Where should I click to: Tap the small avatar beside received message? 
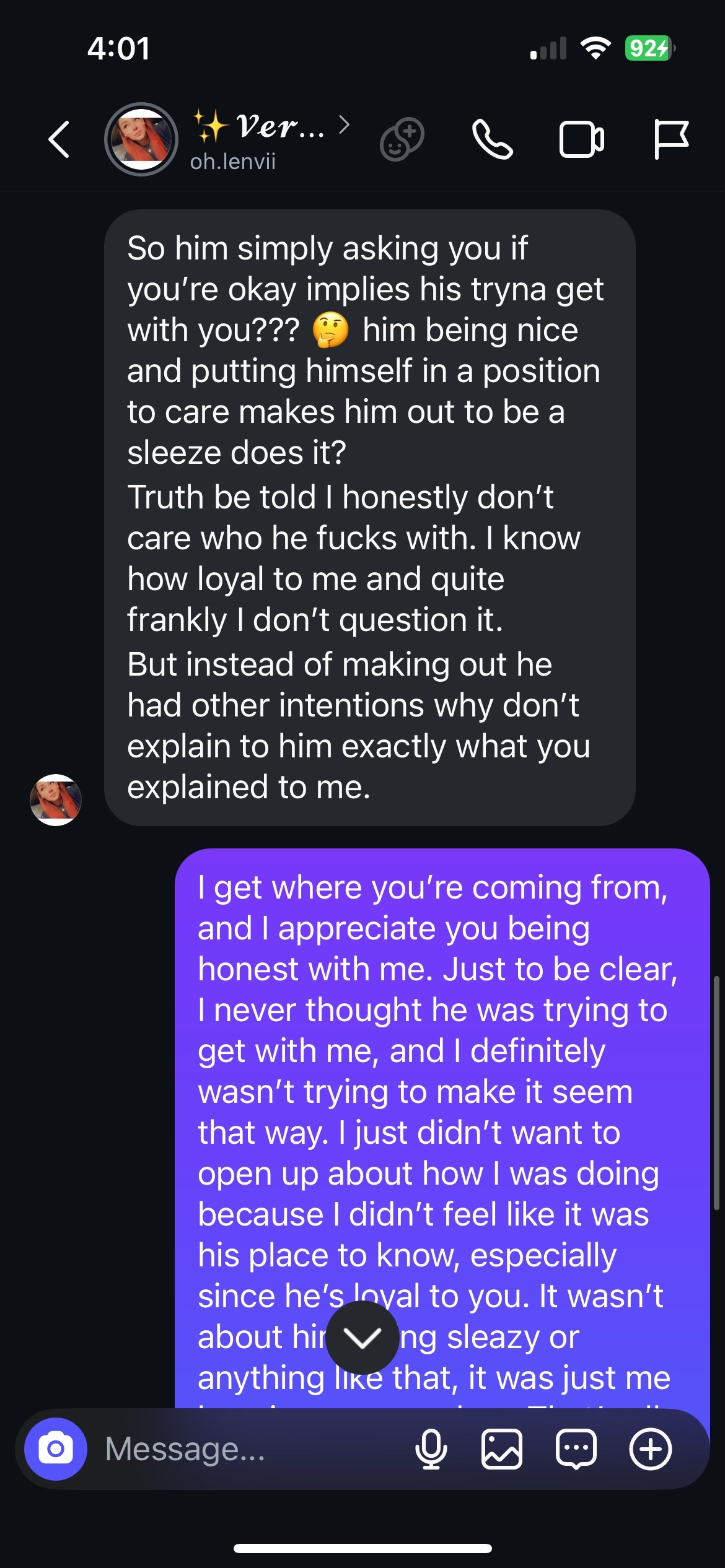(x=56, y=799)
